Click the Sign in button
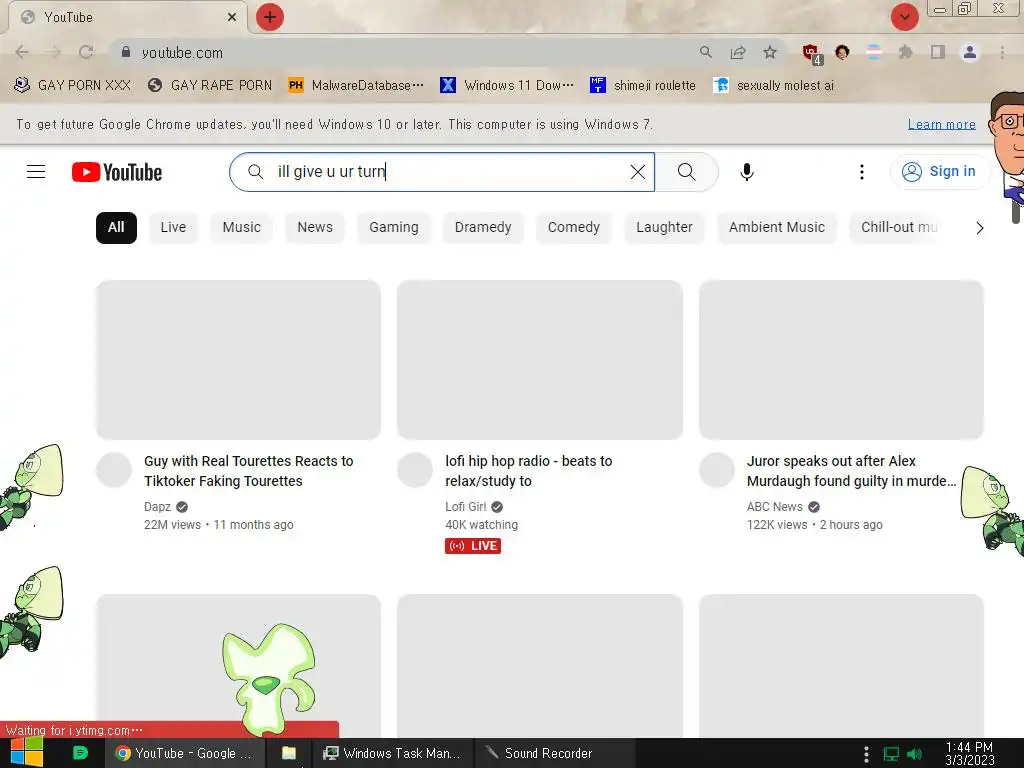This screenshot has height=768, width=1024. pos(939,172)
